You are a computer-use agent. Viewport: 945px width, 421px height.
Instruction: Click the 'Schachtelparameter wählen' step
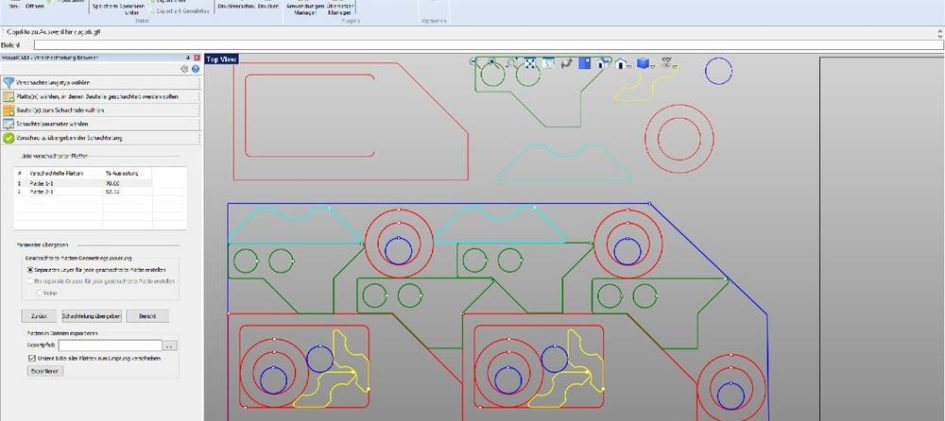pyautogui.click(x=59, y=123)
